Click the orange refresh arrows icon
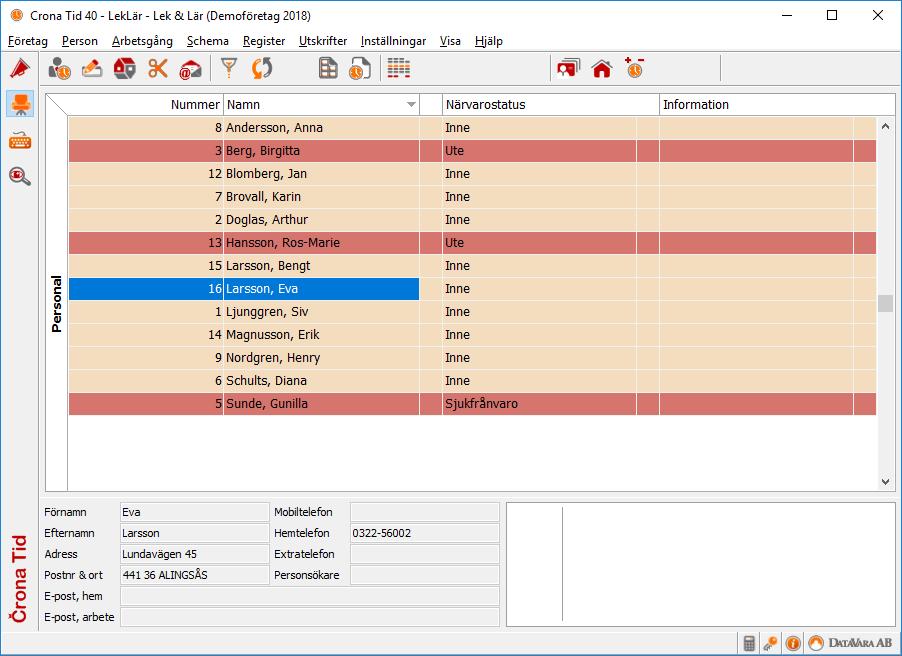The image size is (902, 656). [262, 68]
